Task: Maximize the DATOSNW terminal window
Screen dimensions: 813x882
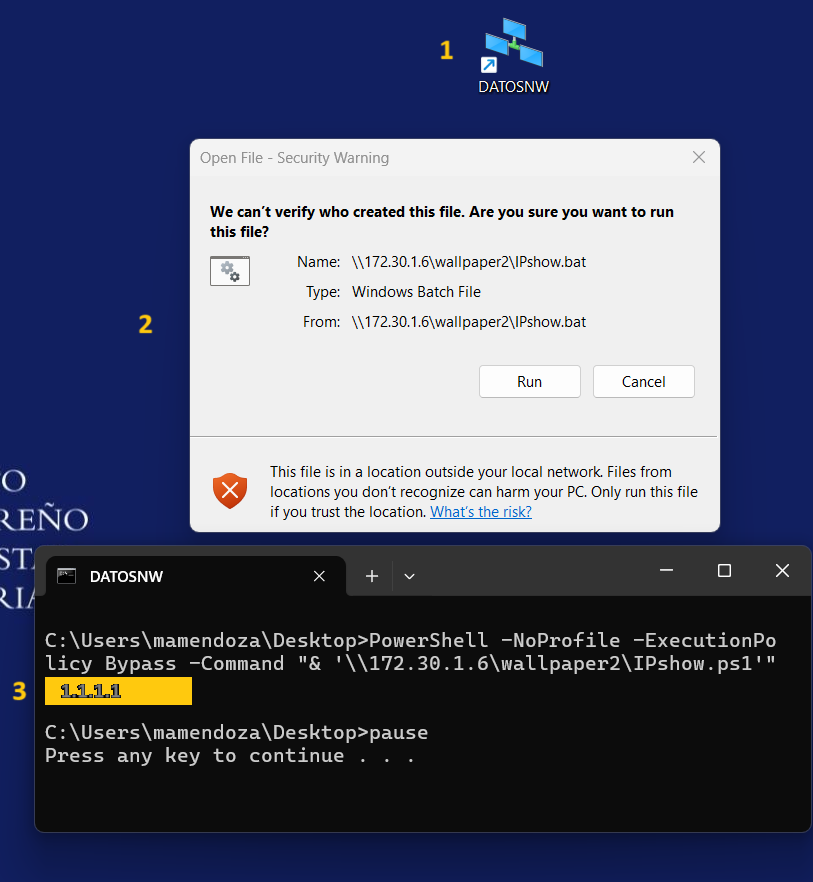Action: [x=724, y=571]
